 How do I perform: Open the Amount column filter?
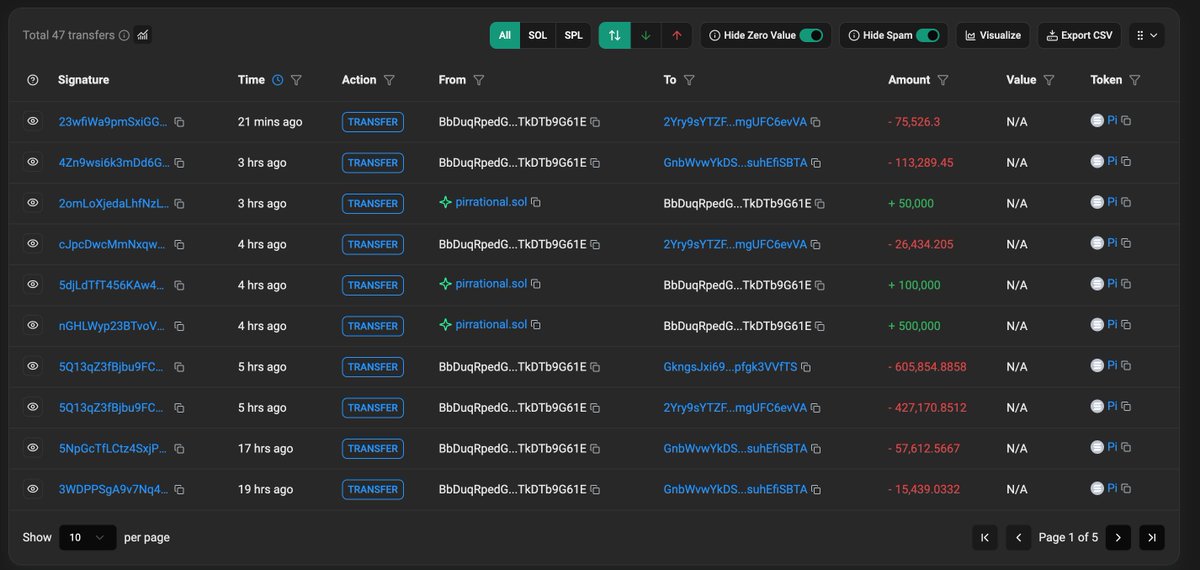(943, 80)
